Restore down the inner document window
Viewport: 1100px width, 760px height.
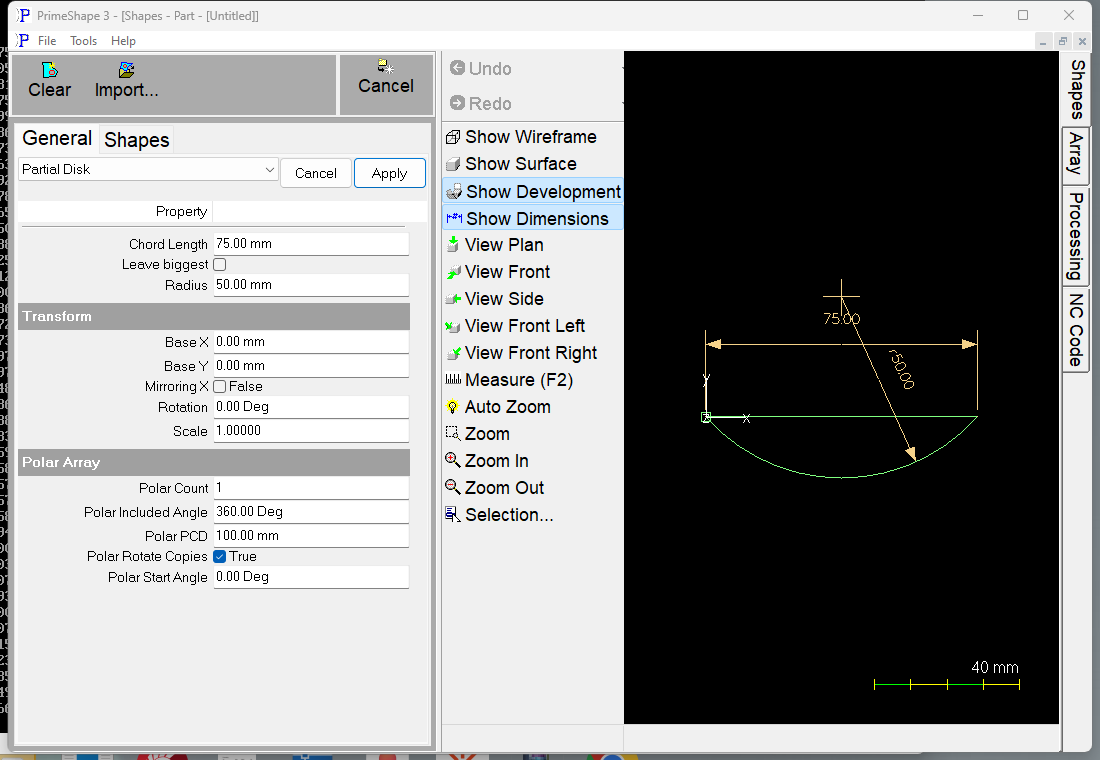click(1063, 41)
